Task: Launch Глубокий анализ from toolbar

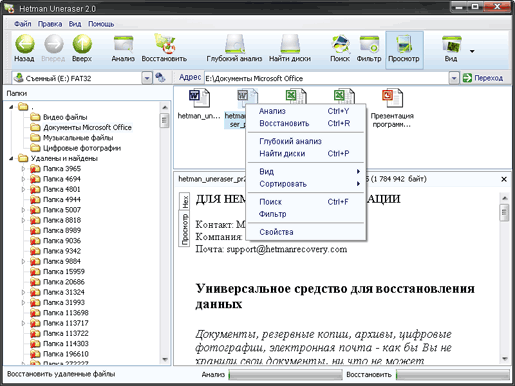Action: [x=234, y=44]
